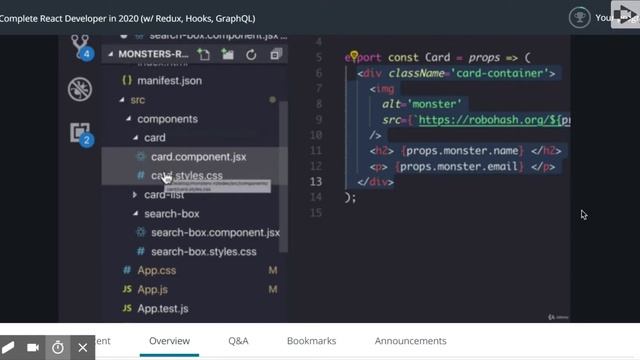Open the Debug view icon
The height and width of the screenshot is (360, 640).
coord(80,89)
